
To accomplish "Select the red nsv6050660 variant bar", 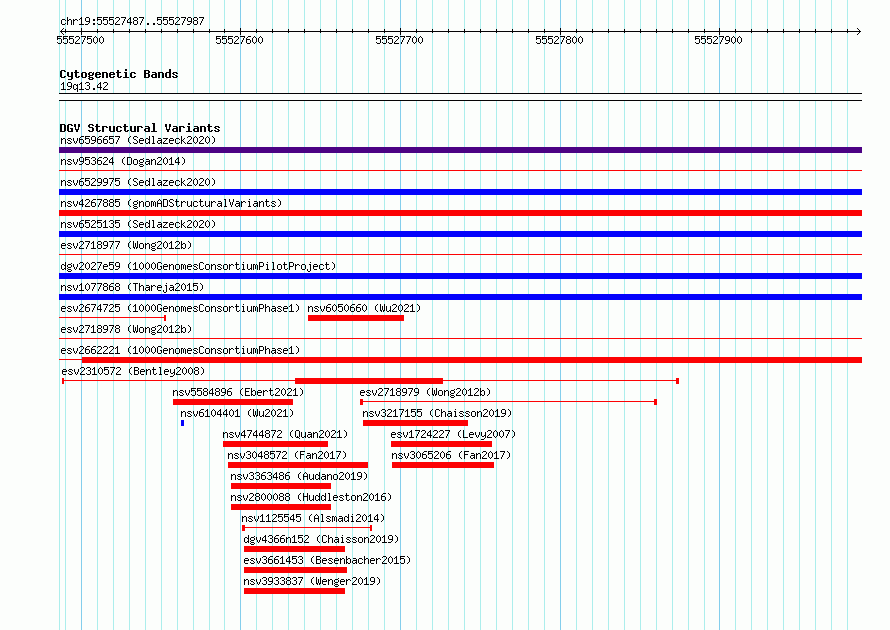I will click(356, 318).
